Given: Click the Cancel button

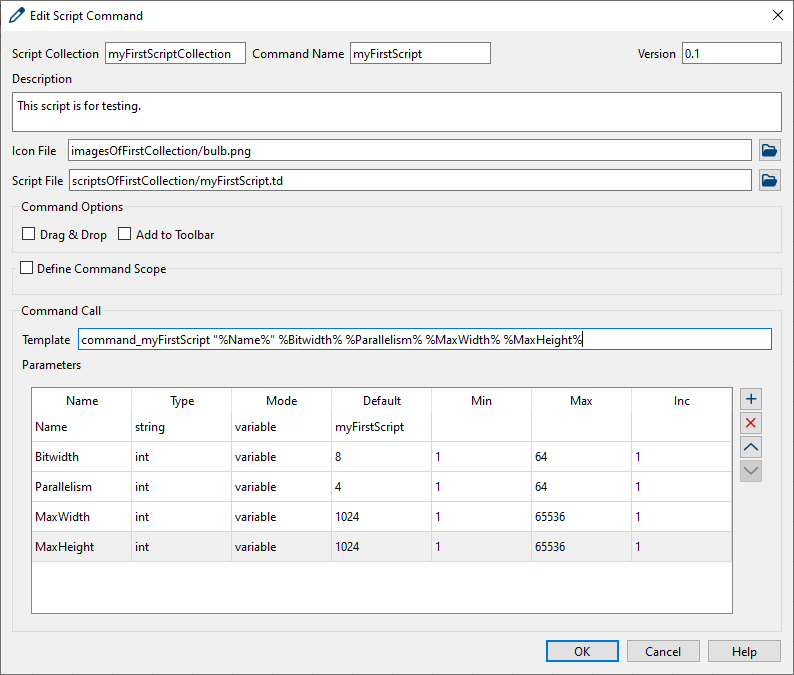Looking at the screenshot, I should tap(663, 651).
